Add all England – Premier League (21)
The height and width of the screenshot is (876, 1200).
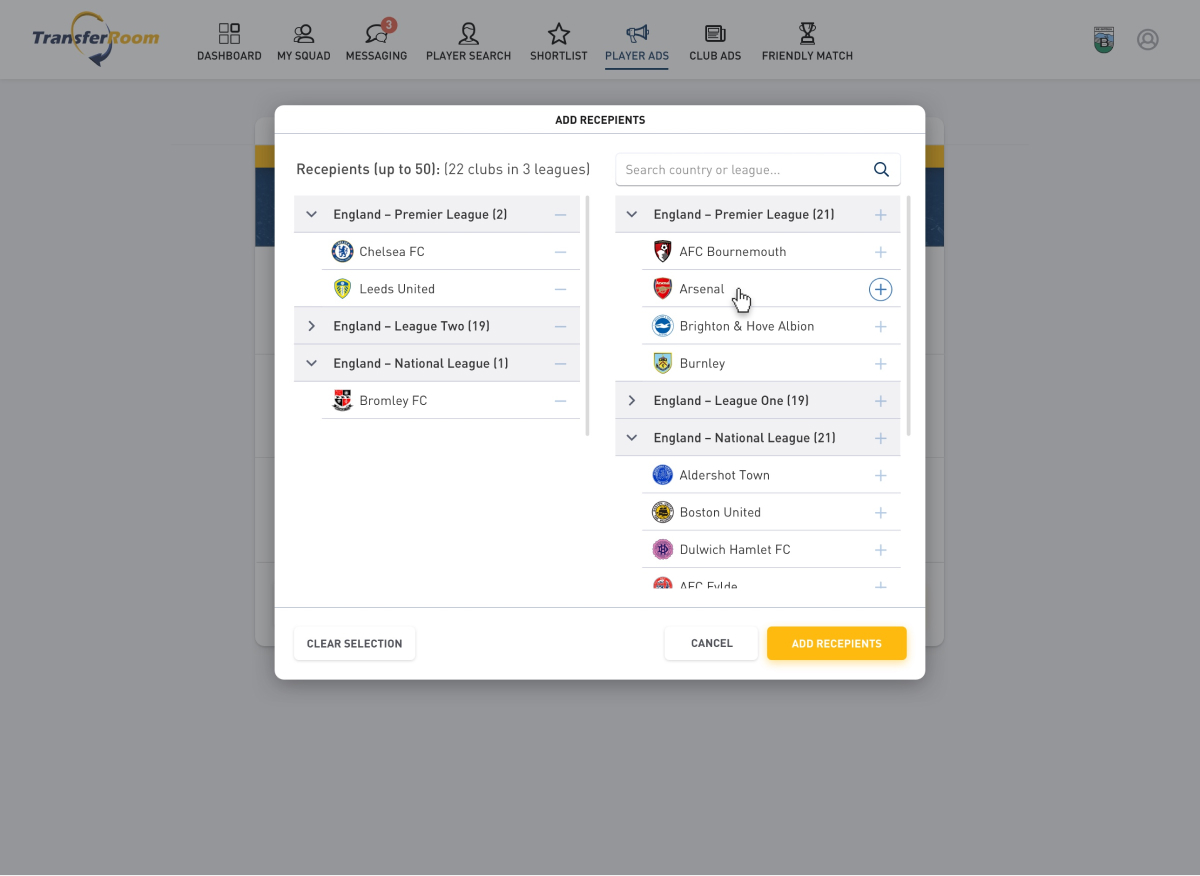(880, 215)
